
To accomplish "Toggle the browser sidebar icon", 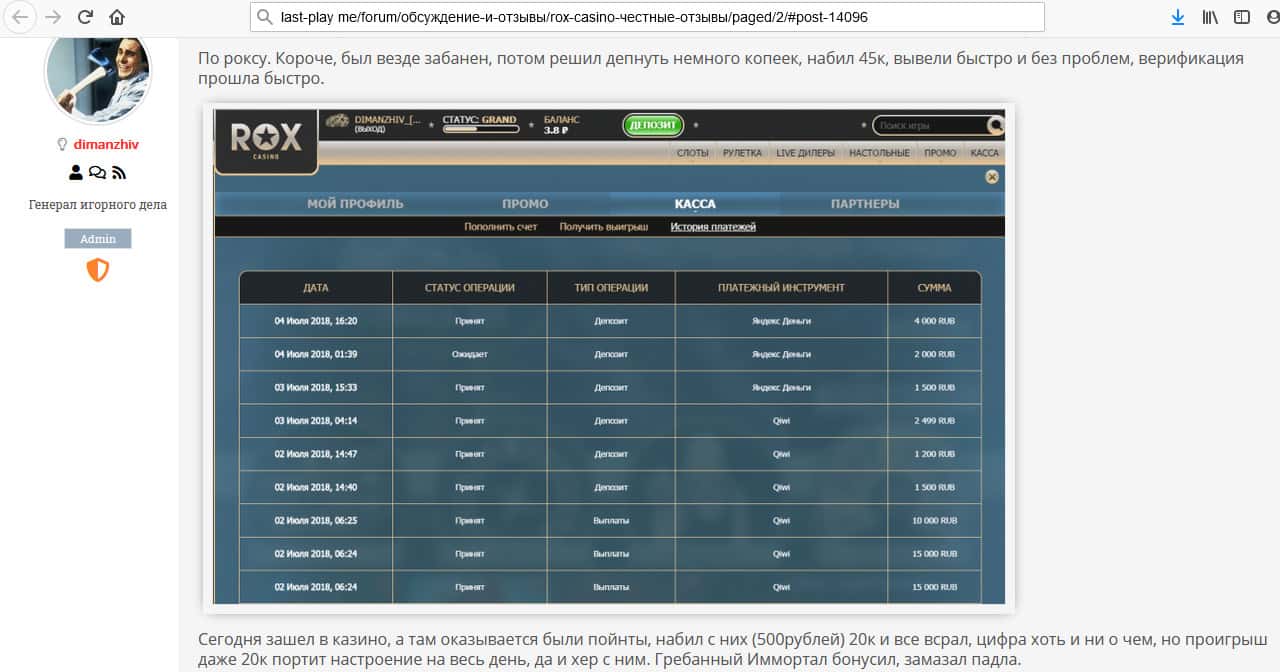I will pyautogui.click(x=1241, y=17).
